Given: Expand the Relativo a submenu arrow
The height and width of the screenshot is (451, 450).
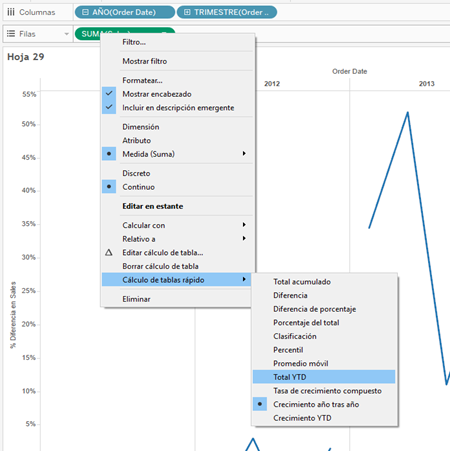Looking at the screenshot, I should pyautogui.click(x=244, y=238).
